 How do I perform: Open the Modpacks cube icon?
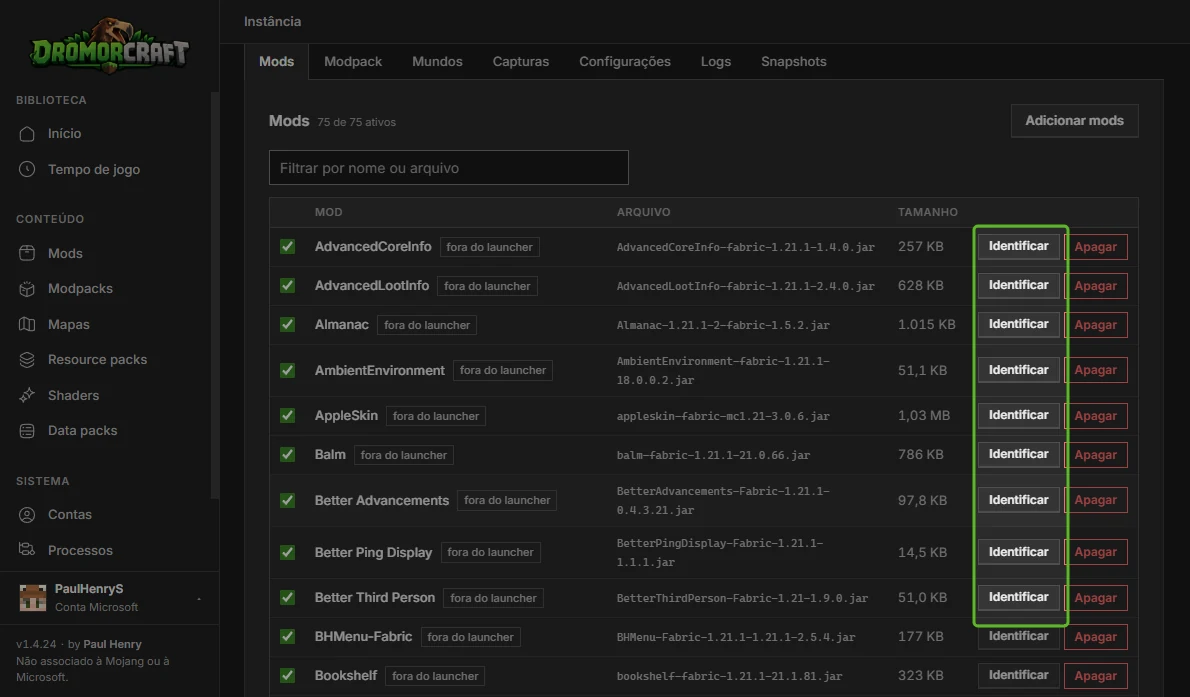click(x=27, y=289)
